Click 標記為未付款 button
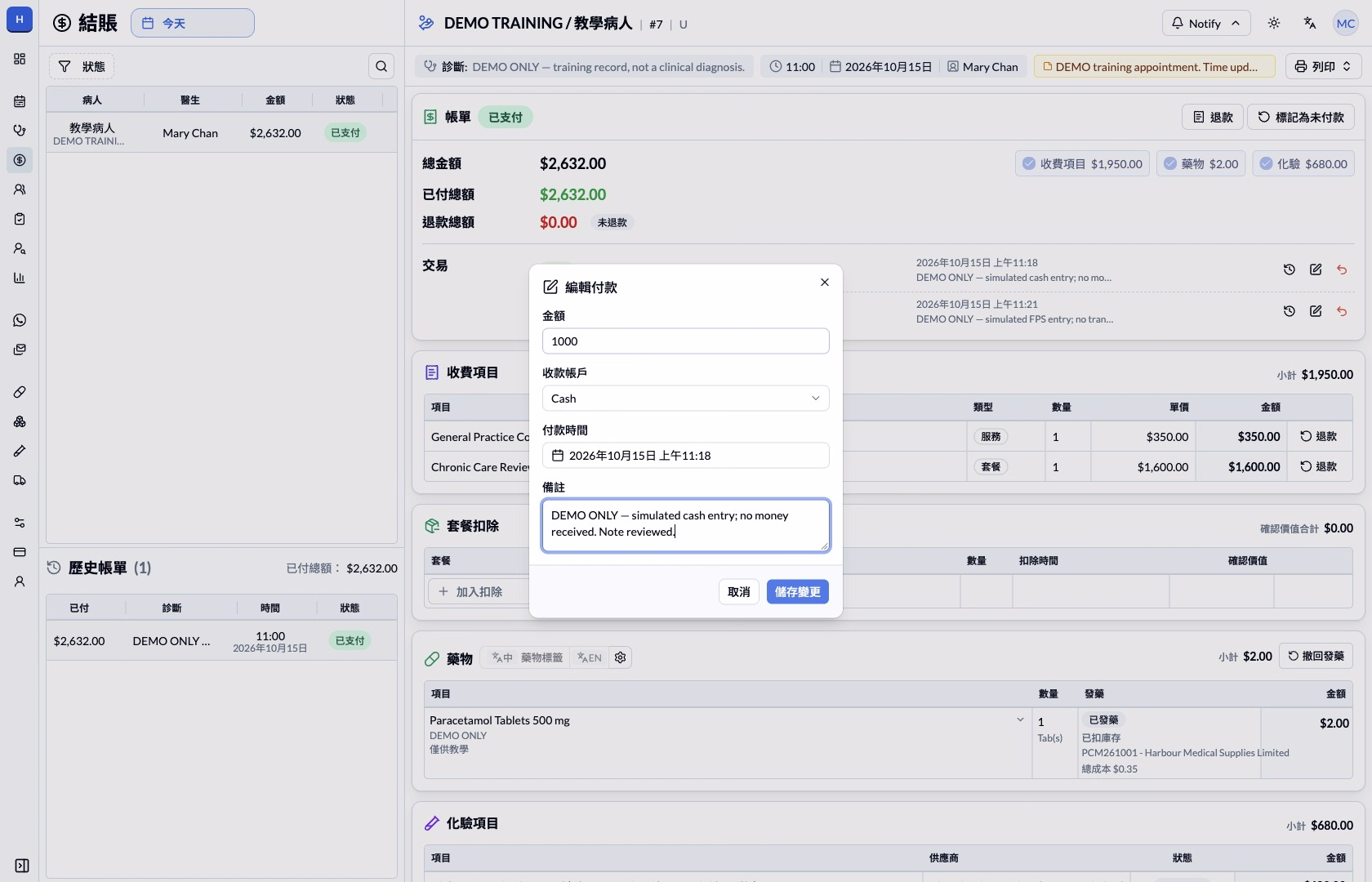This screenshot has width=1372, height=882. coord(1301,117)
